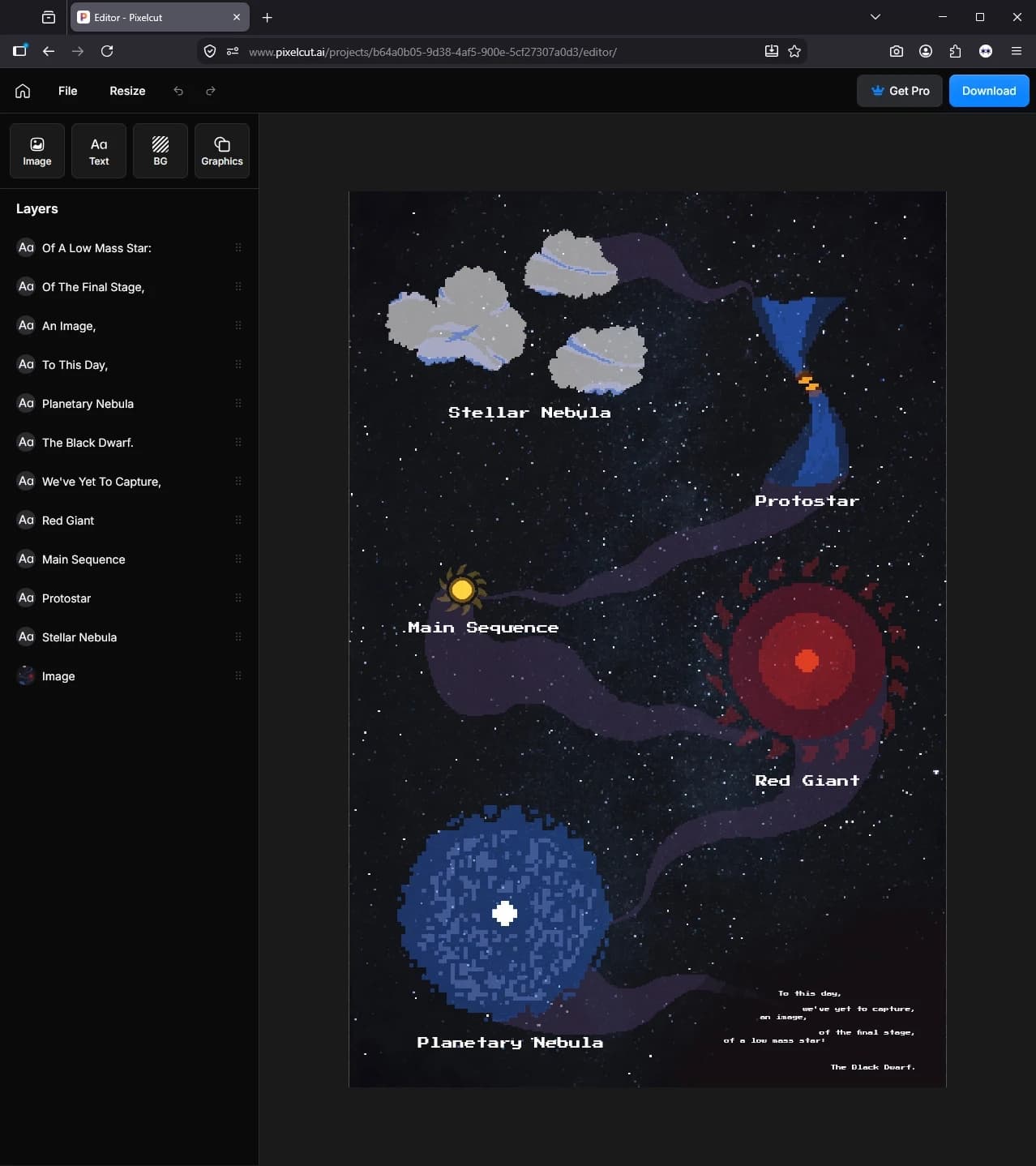Image resolution: width=1036 pixels, height=1166 pixels.
Task: Click the 'Main Sequence' text on canvas
Action: [x=483, y=628]
